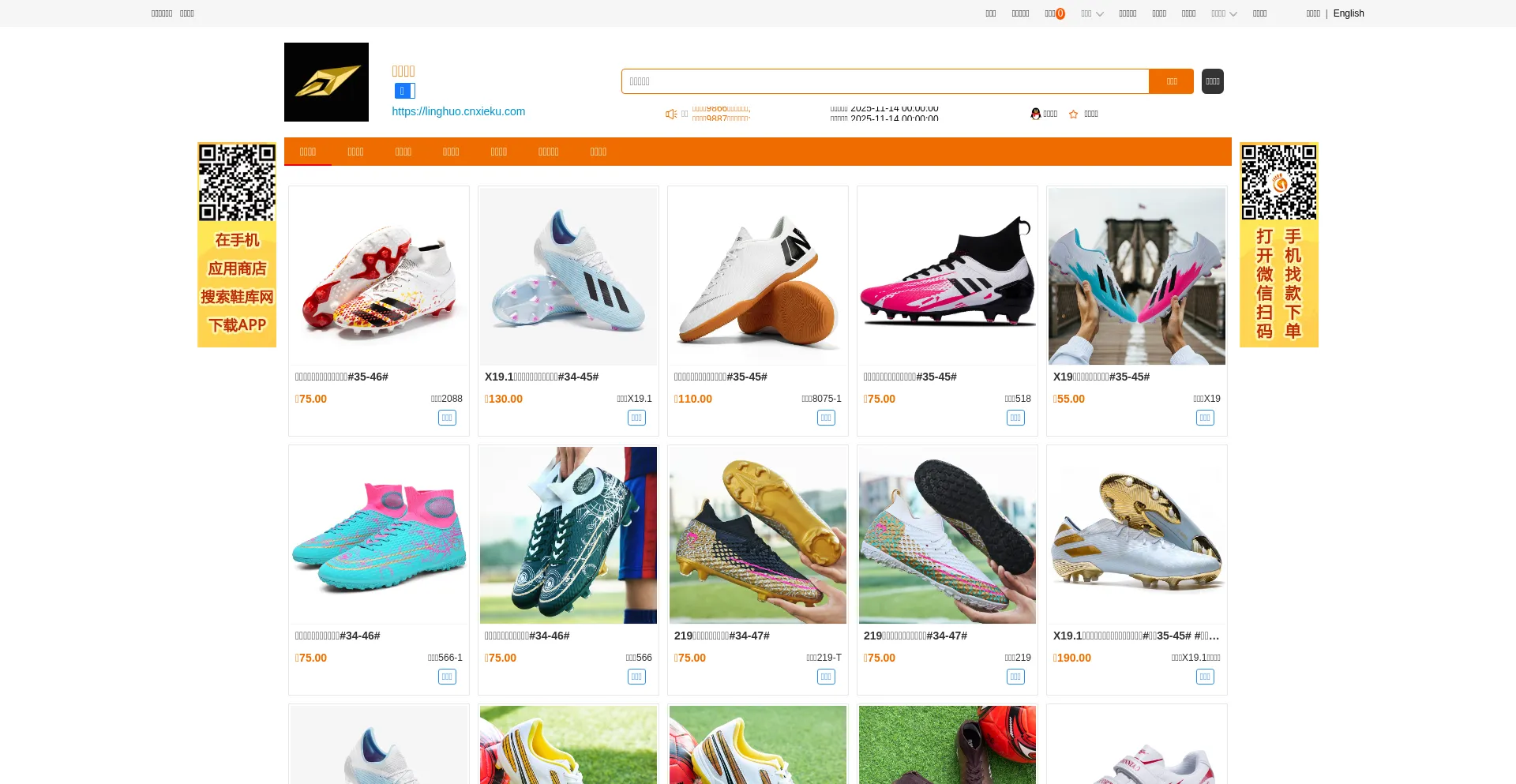
Task: Switch language to English
Action: pyautogui.click(x=1348, y=13)
